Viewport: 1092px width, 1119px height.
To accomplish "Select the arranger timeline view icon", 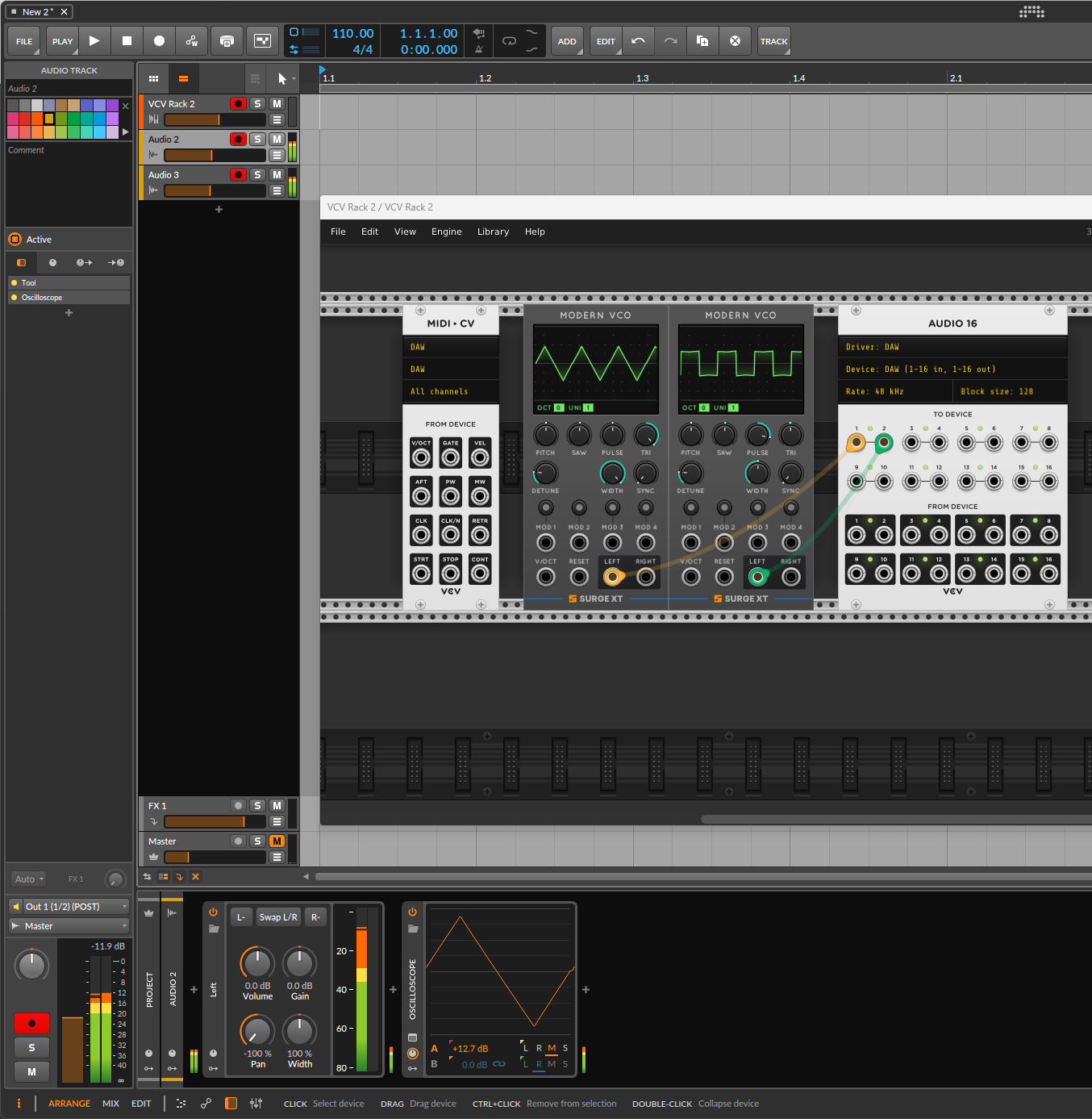I will coord(183,78).
